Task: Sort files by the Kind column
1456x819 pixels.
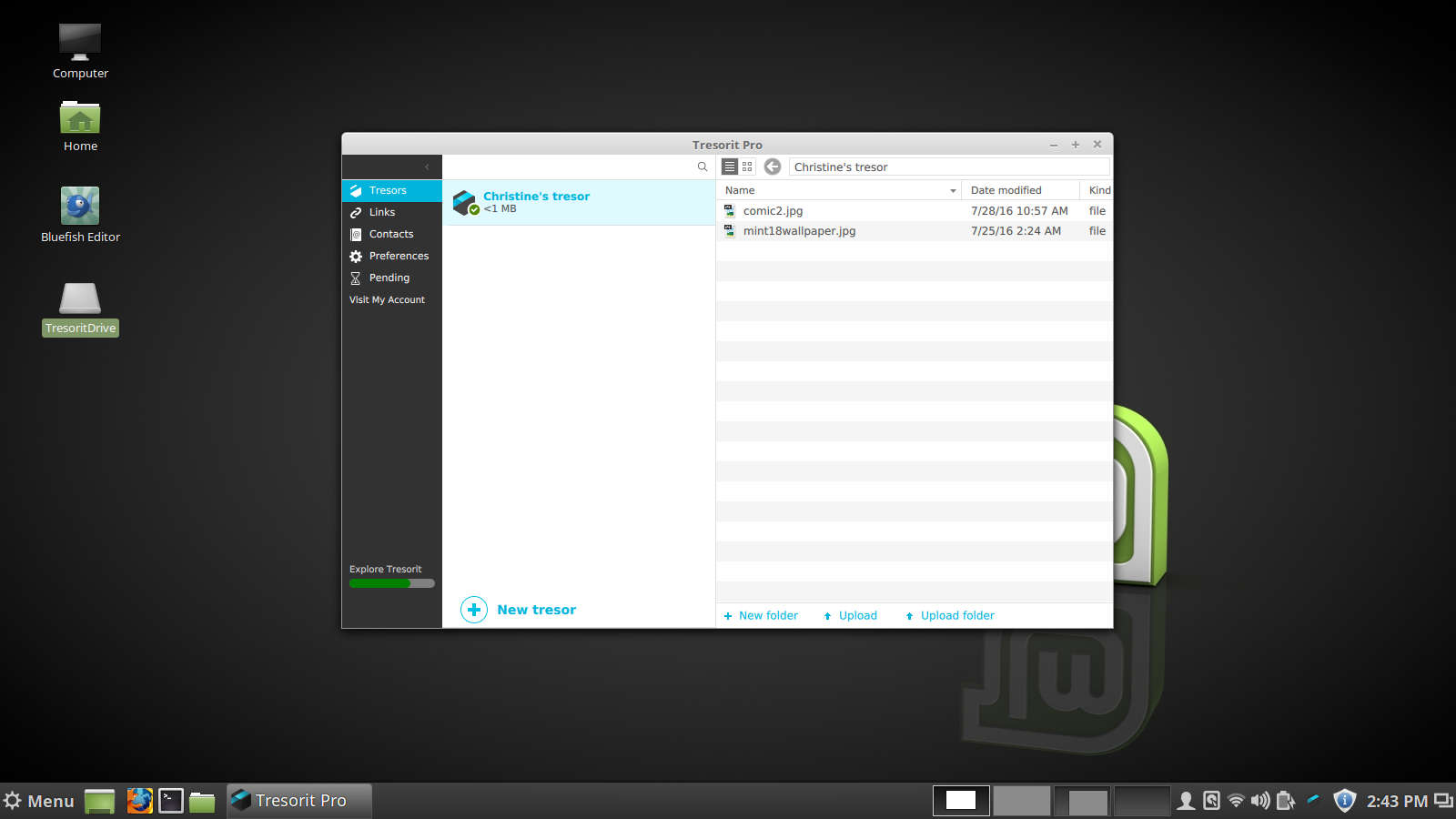Action: pyautogui.click(x=1098, y=190)
